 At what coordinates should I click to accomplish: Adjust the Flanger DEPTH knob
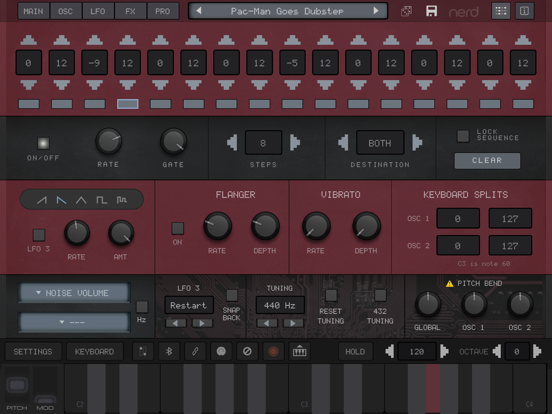tap(265, 226)
